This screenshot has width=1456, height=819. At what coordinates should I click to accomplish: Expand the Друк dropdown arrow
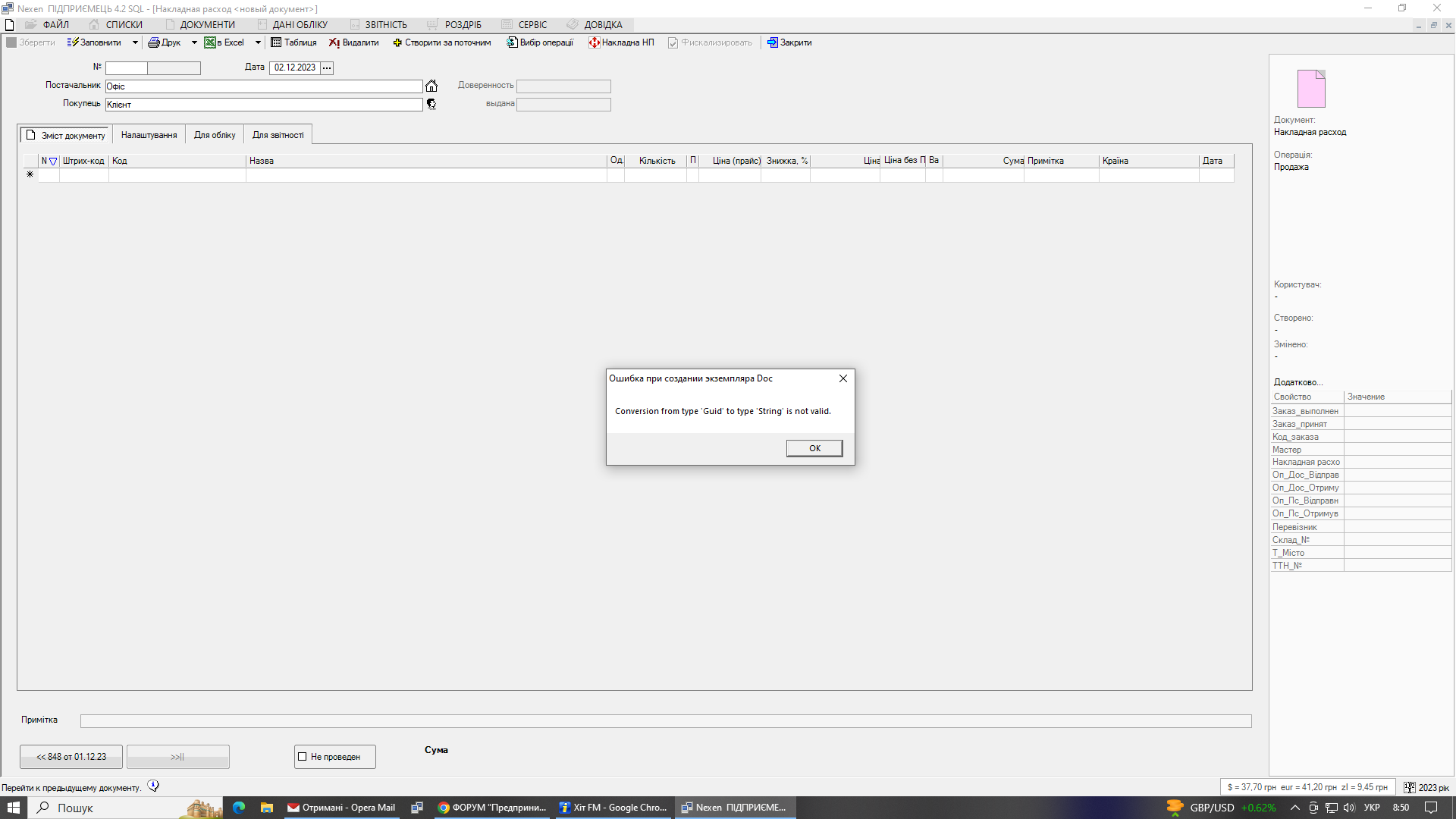[x=194, y=42]
